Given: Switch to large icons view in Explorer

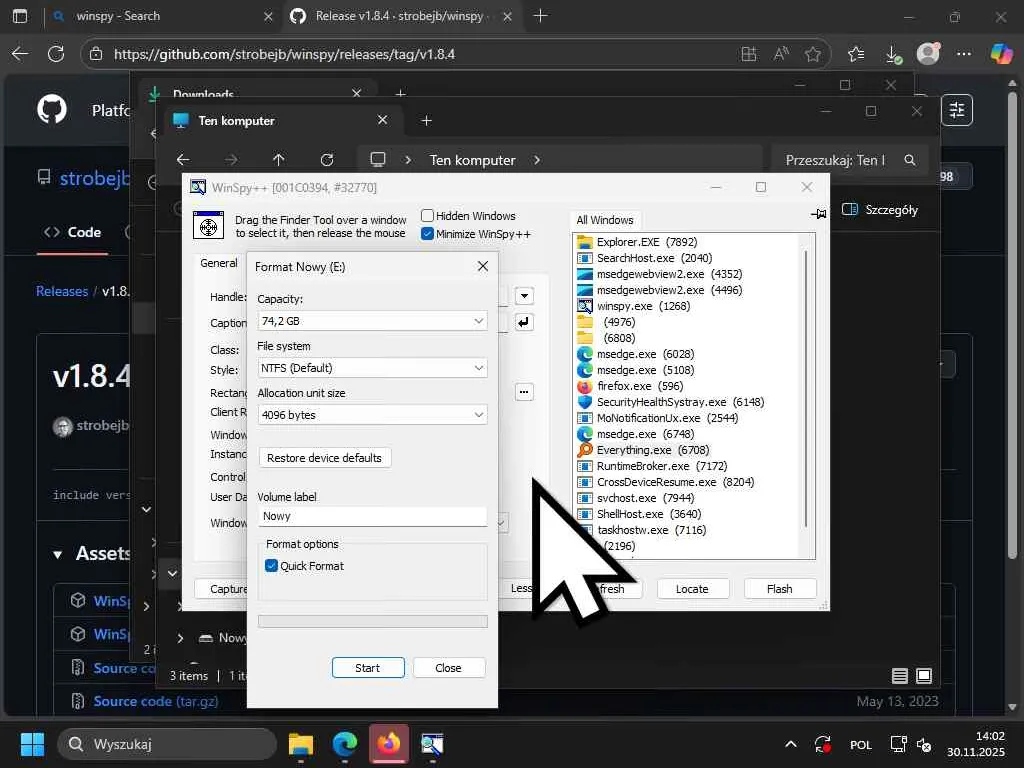Looking at the screenshot, I should 924,676.
